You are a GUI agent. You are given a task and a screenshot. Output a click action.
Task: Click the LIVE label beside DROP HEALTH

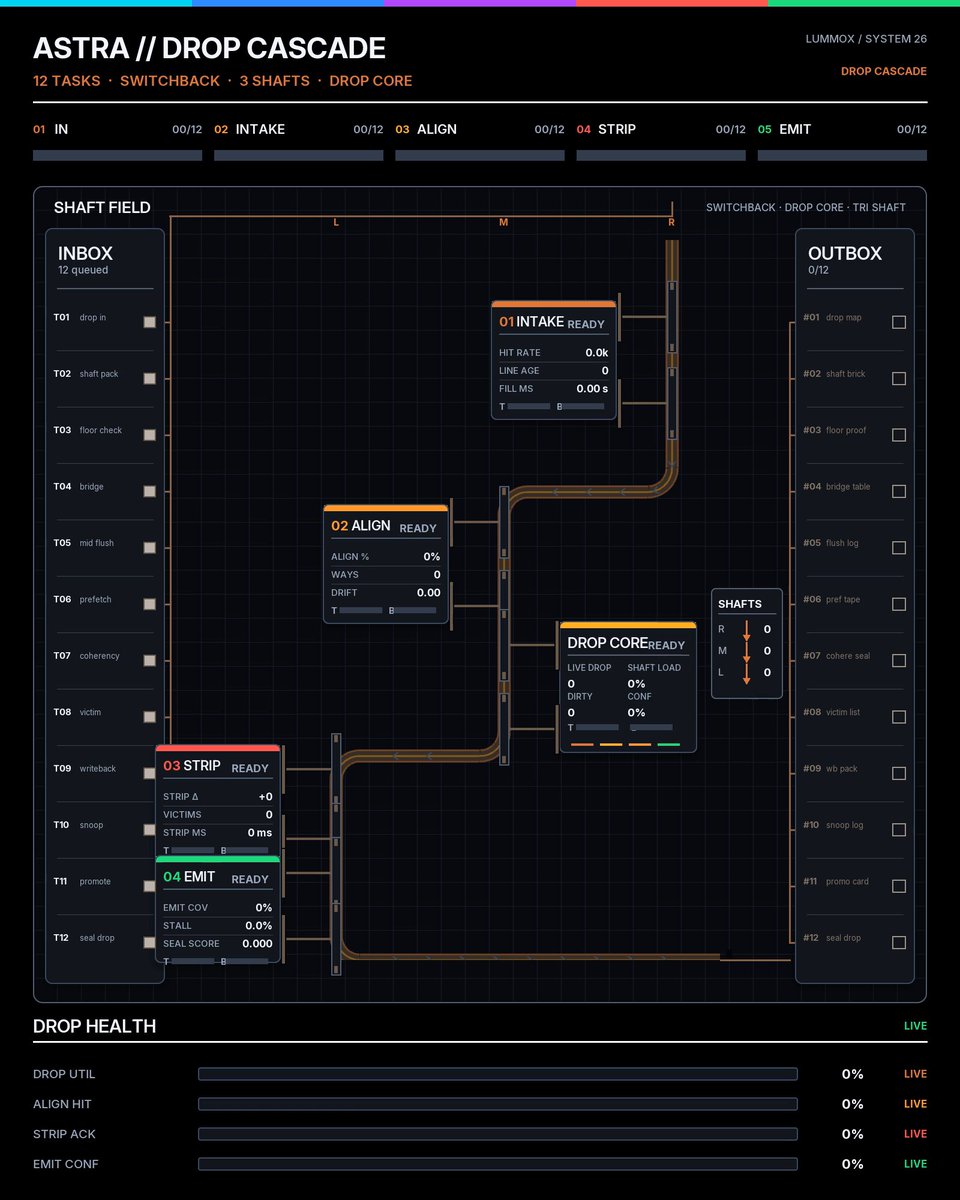(x=915, y=1026)
